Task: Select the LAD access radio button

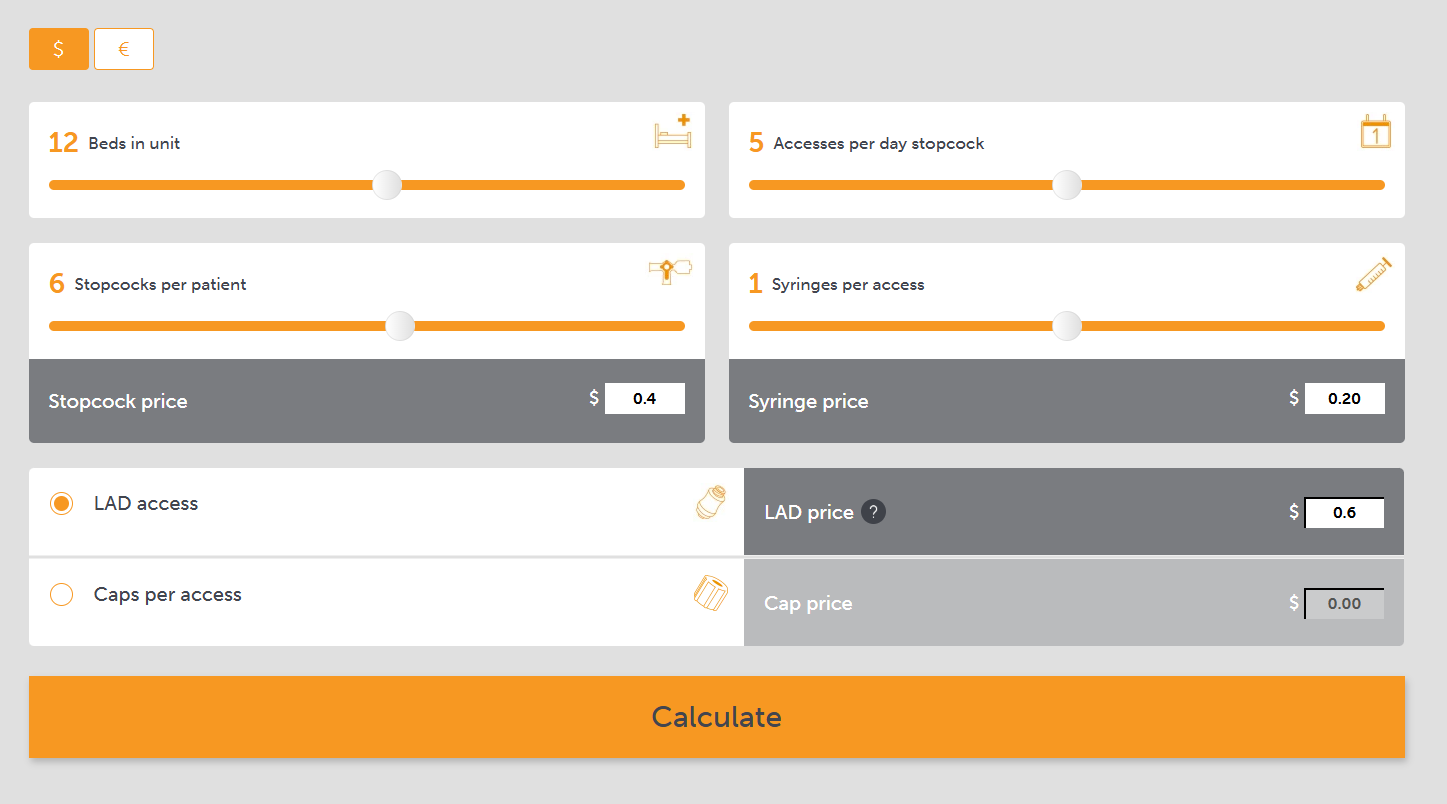Action: 62,504
